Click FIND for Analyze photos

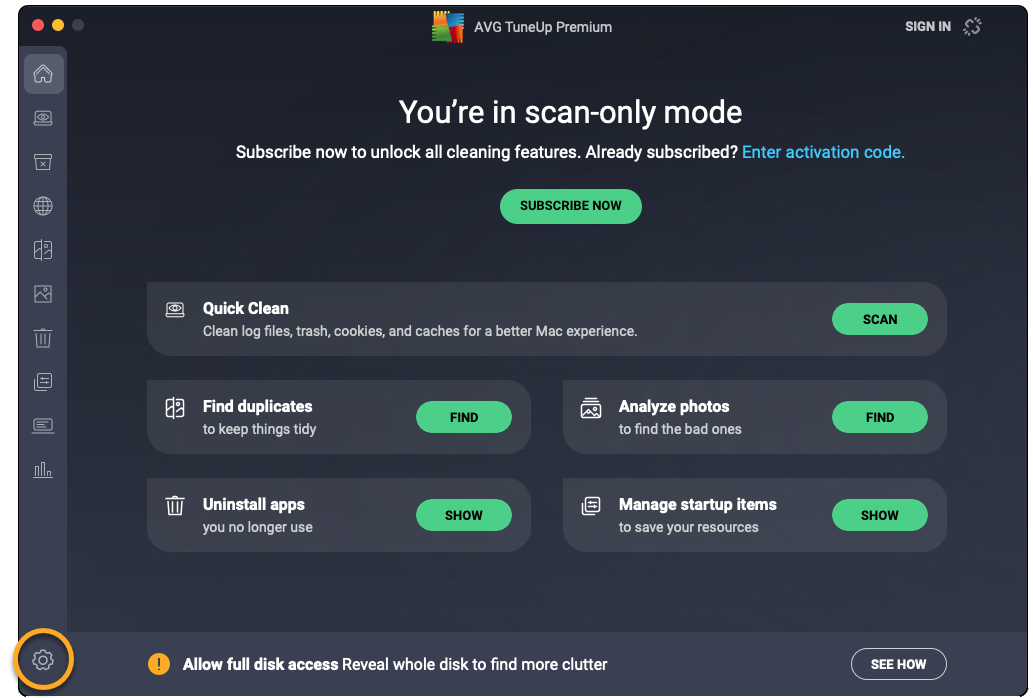point(880,417)
